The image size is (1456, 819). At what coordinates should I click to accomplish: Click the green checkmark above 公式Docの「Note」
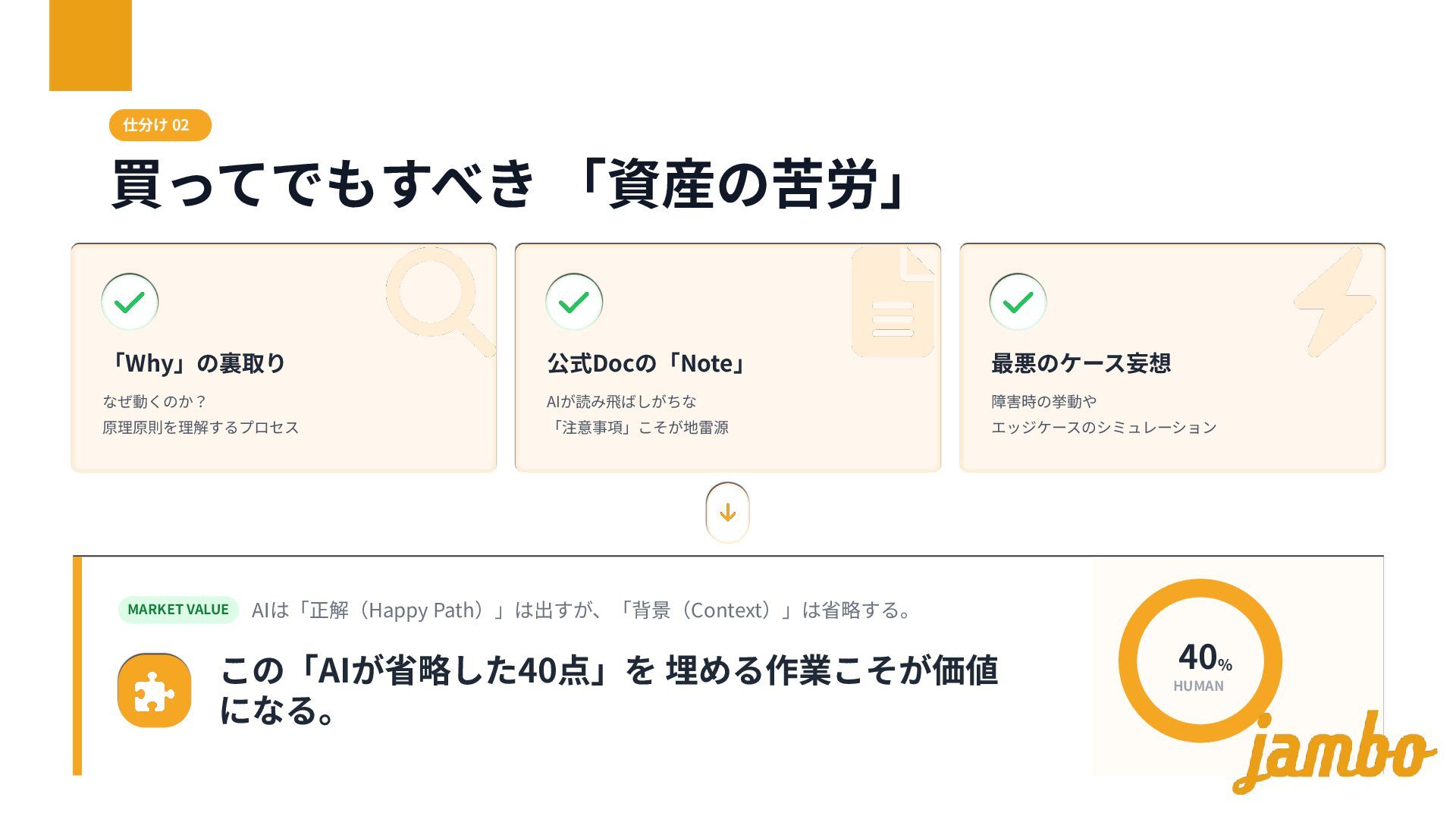click(x=574, y=302)
